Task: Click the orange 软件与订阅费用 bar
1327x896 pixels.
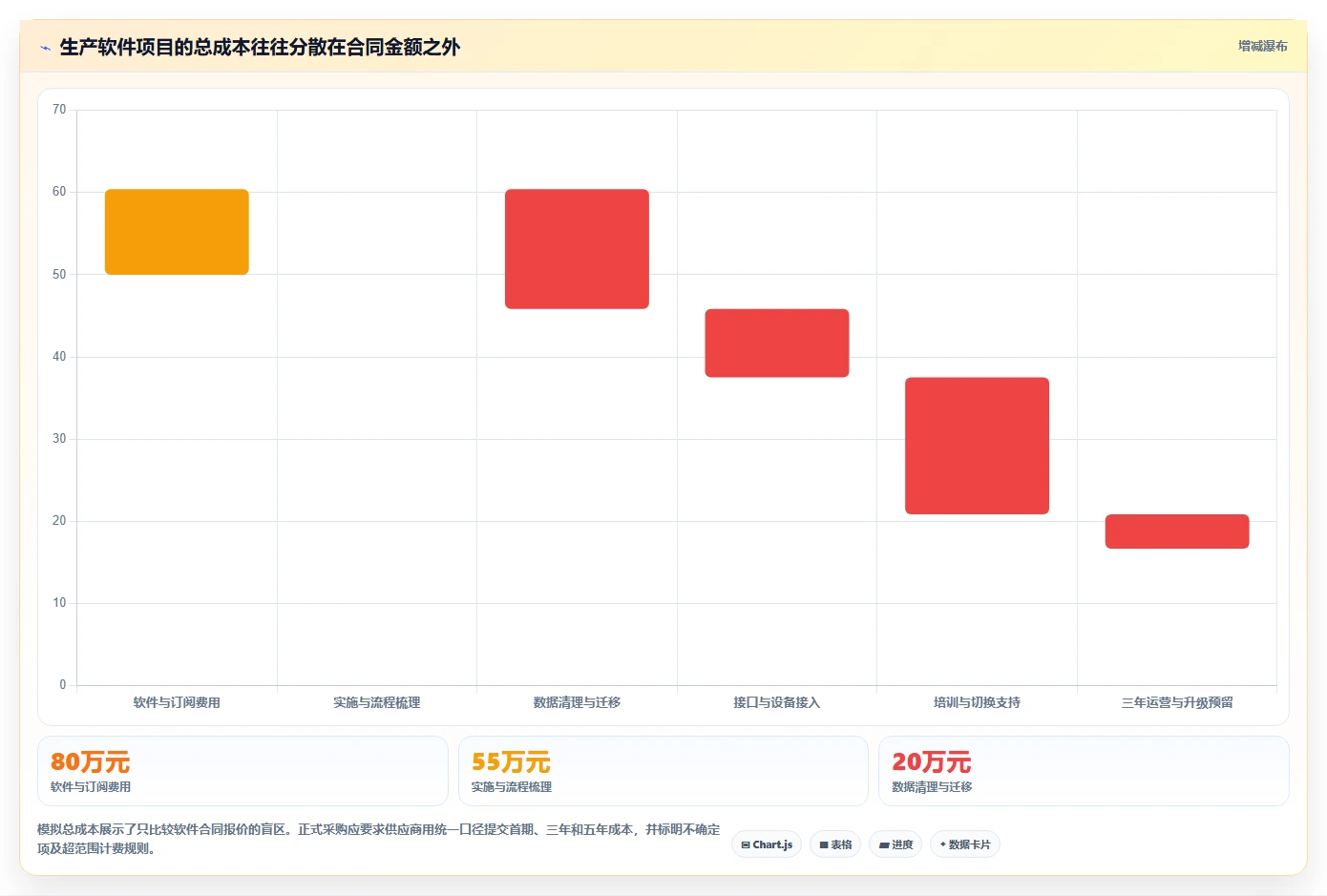Action: coord(177,232)
